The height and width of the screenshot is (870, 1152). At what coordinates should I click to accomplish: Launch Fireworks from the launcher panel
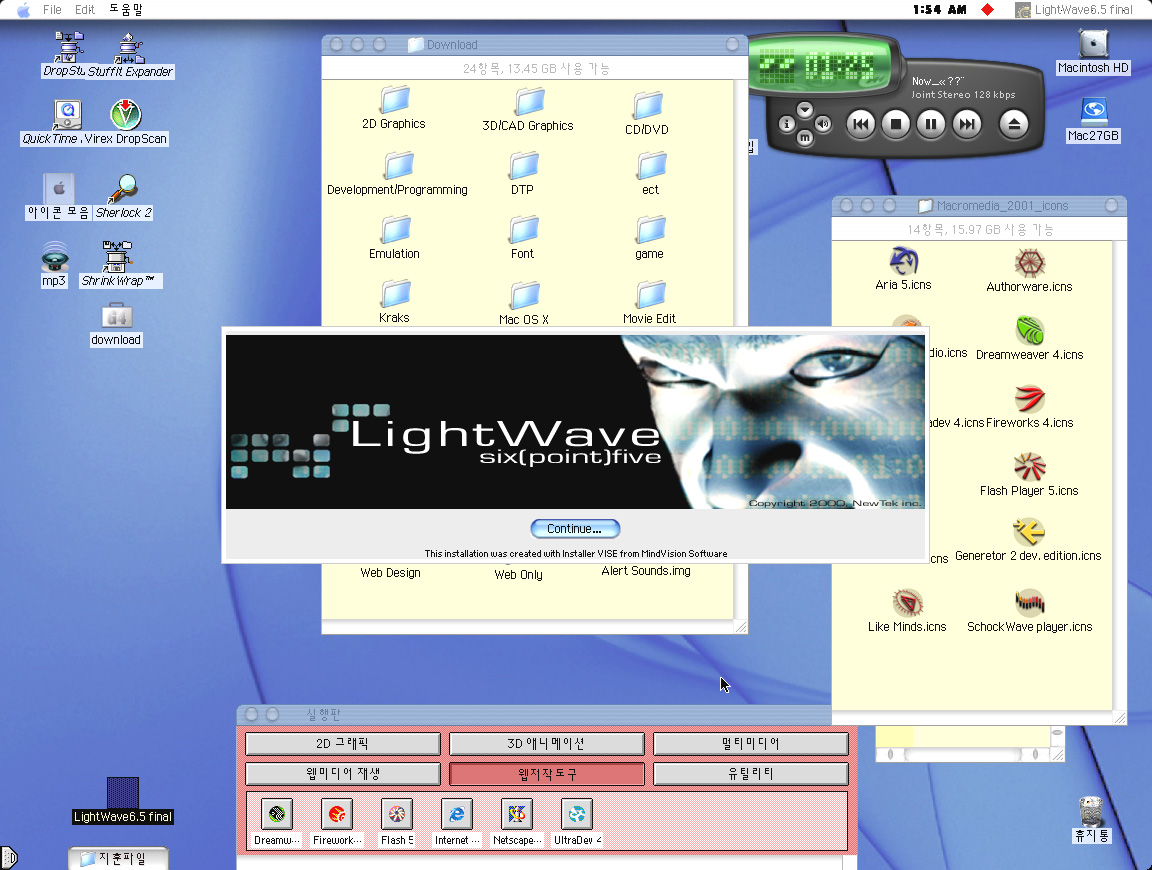coord(337,815)
